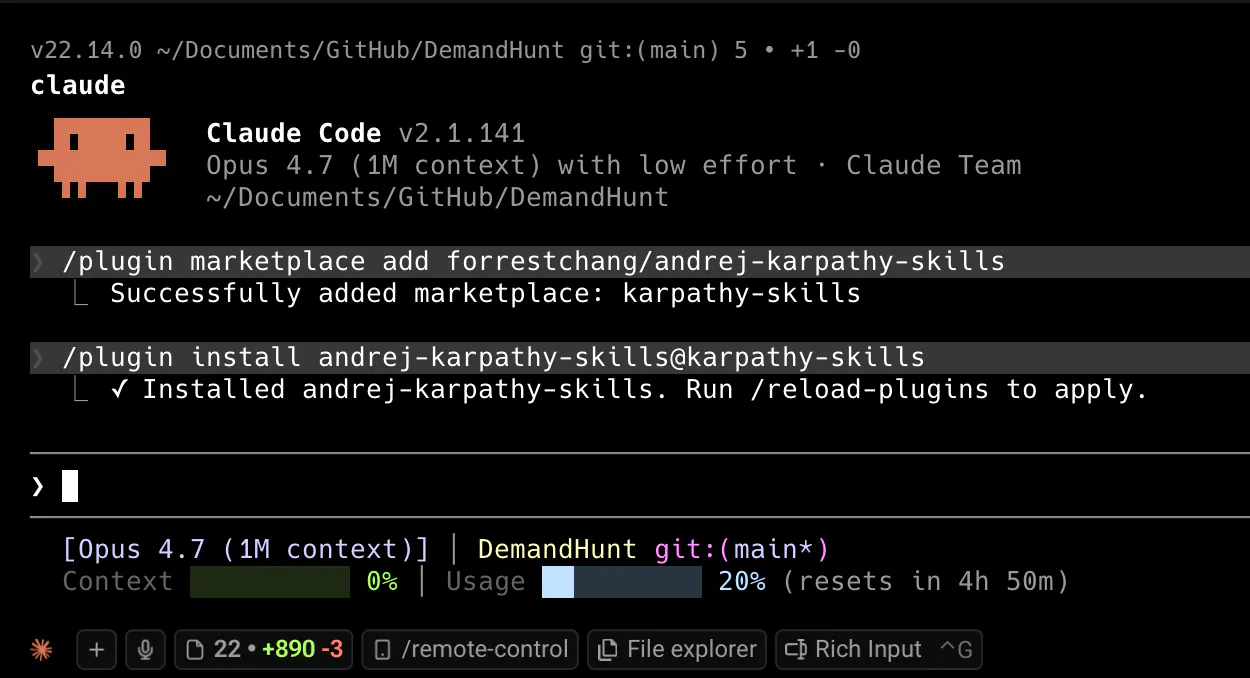The width and height of the screenshot is (1250, 678).
Task: Click the ~/Documents/GitHub/DemandHunt path under header
Action: click(x=437, y=197)
